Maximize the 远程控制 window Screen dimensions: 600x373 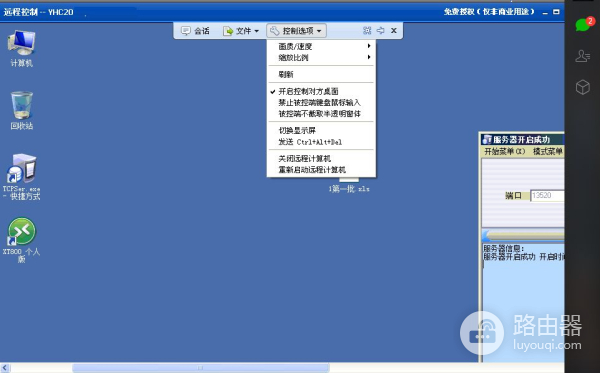point(556,12)
